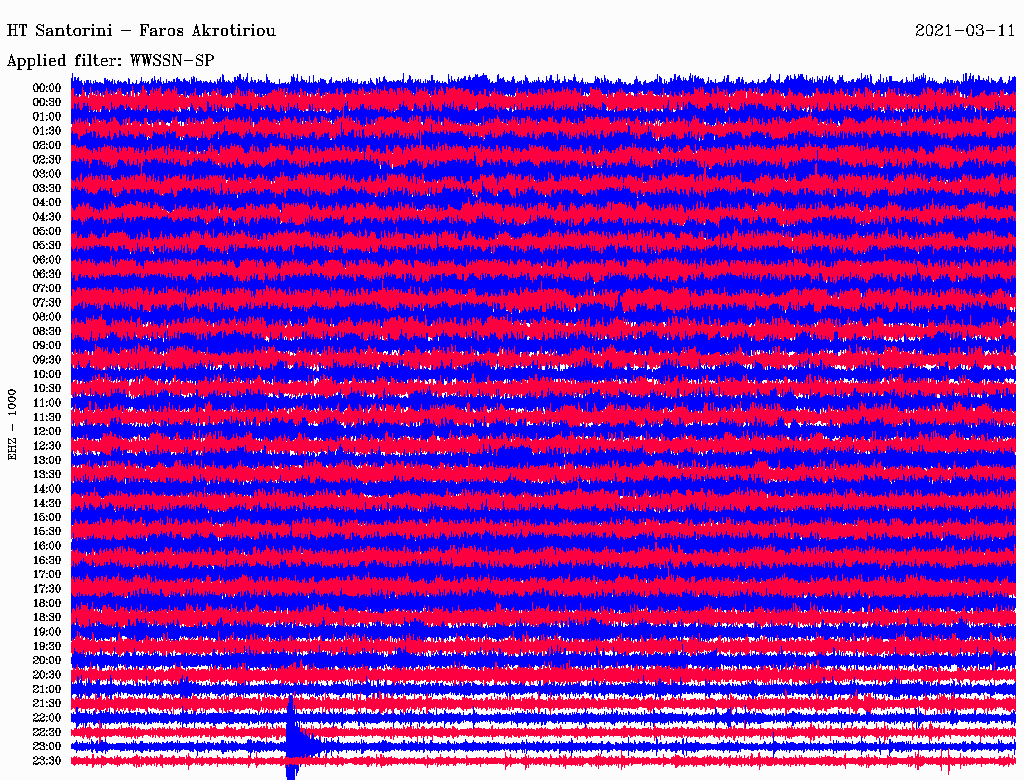Select the 22:00 time label
This screenshot has width=1024, height=780.
[47, 718]
